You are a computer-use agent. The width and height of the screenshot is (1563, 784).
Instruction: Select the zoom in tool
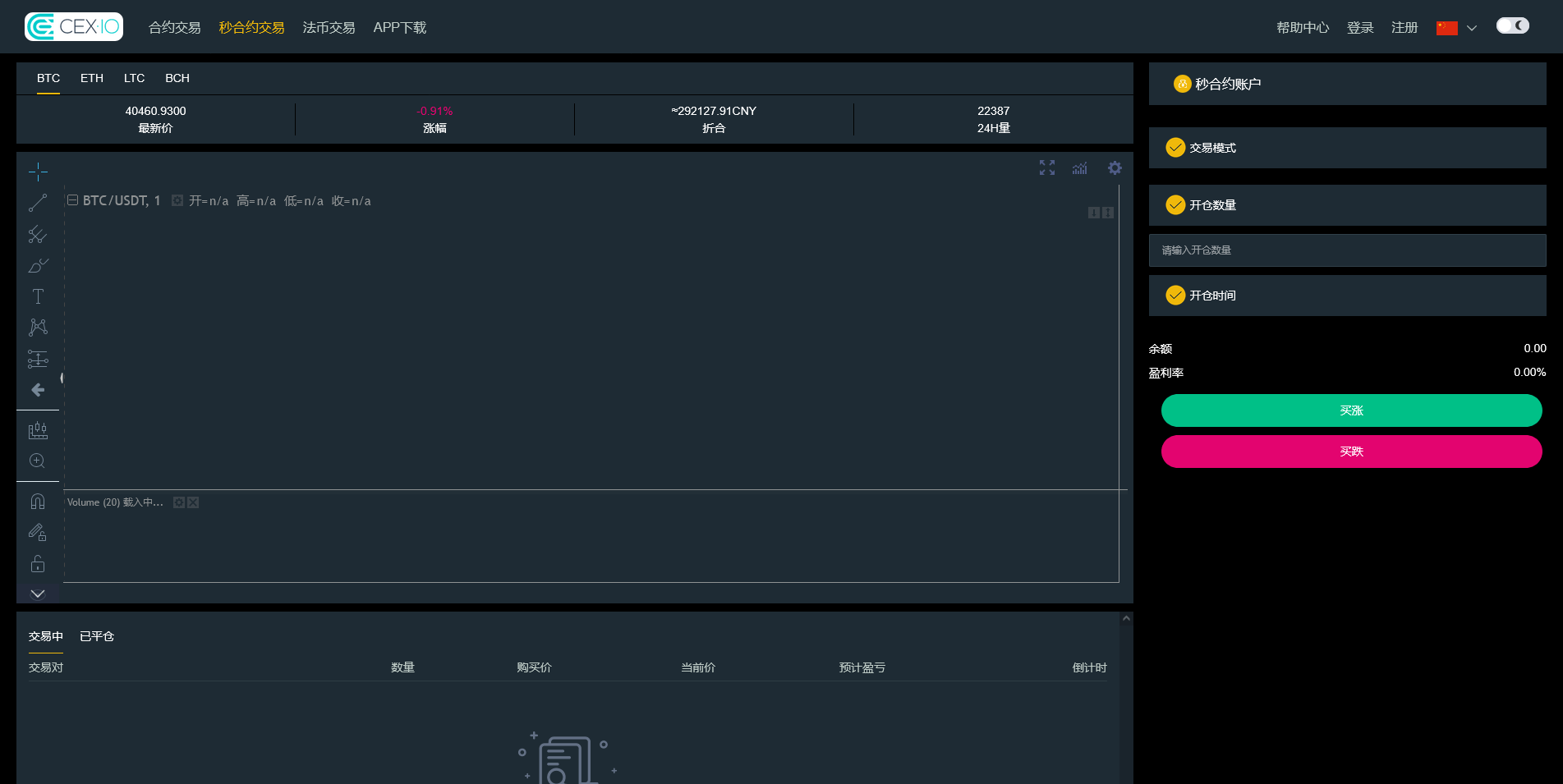[38, 461]
